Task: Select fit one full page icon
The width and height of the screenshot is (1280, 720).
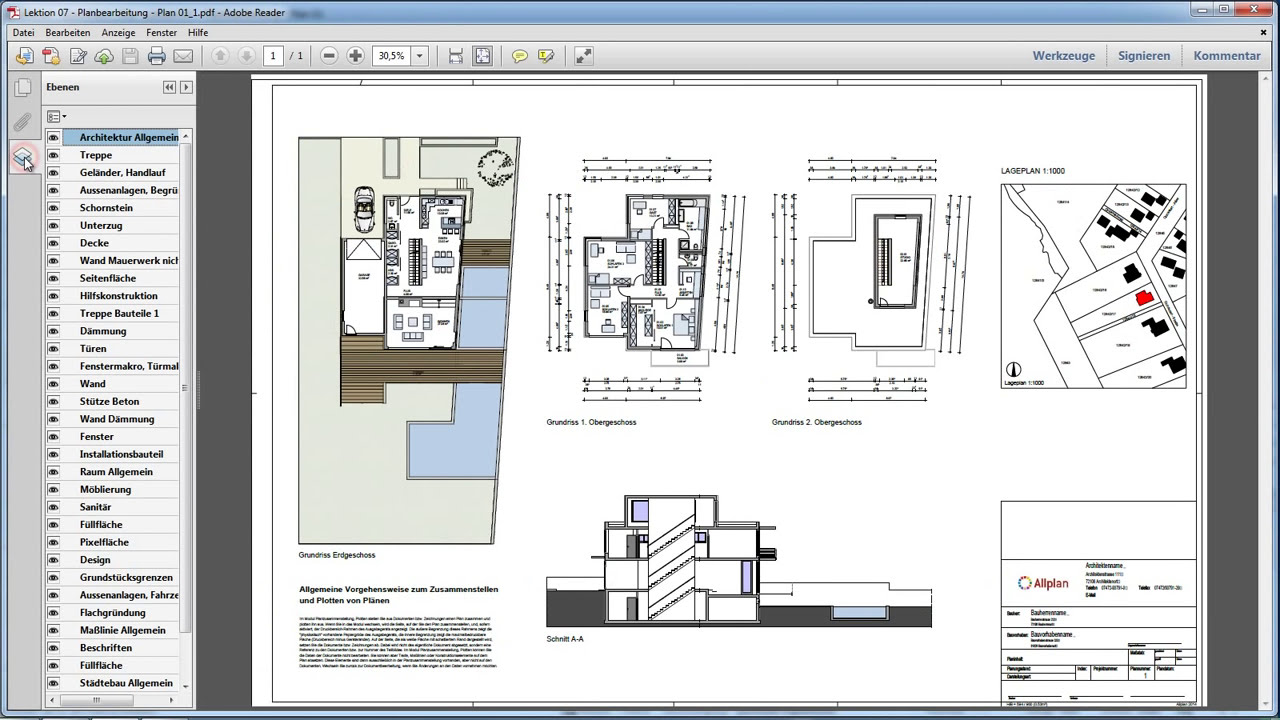Action: [x=482, y=56]
